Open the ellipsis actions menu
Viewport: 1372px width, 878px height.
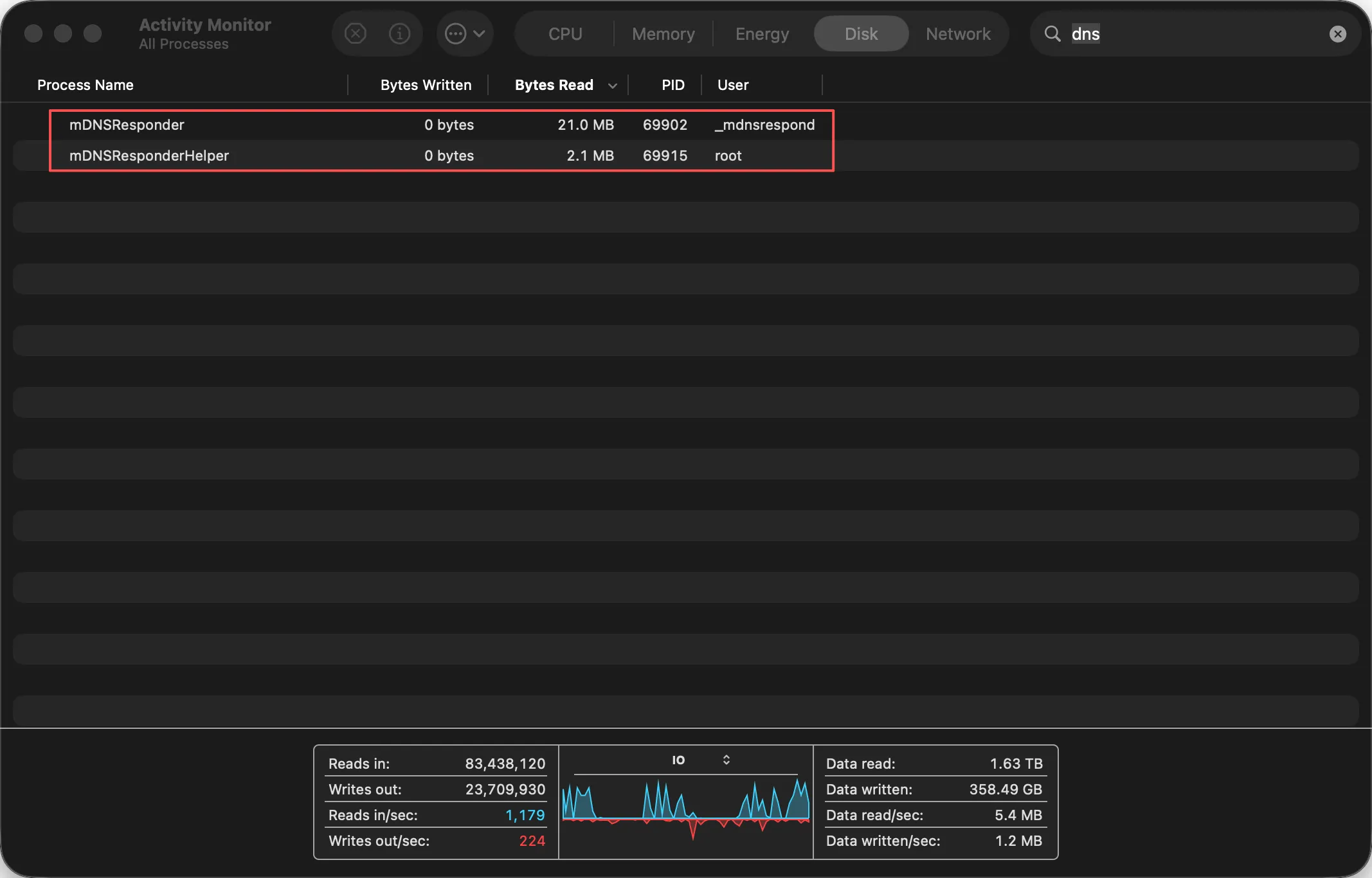464,33
